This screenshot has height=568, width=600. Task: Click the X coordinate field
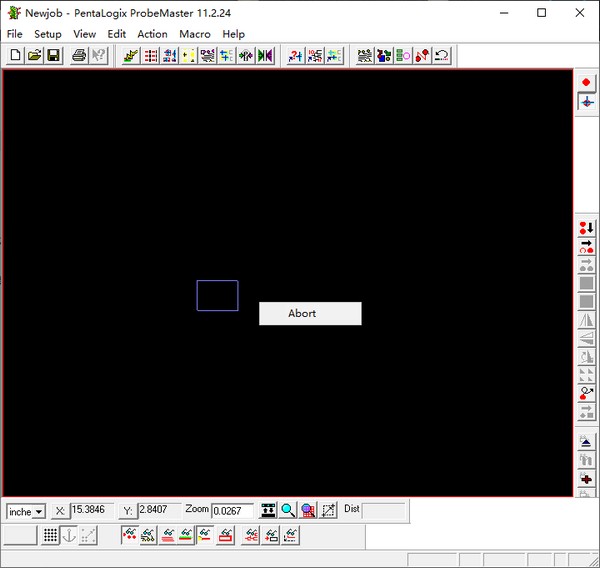click(91, 511)
